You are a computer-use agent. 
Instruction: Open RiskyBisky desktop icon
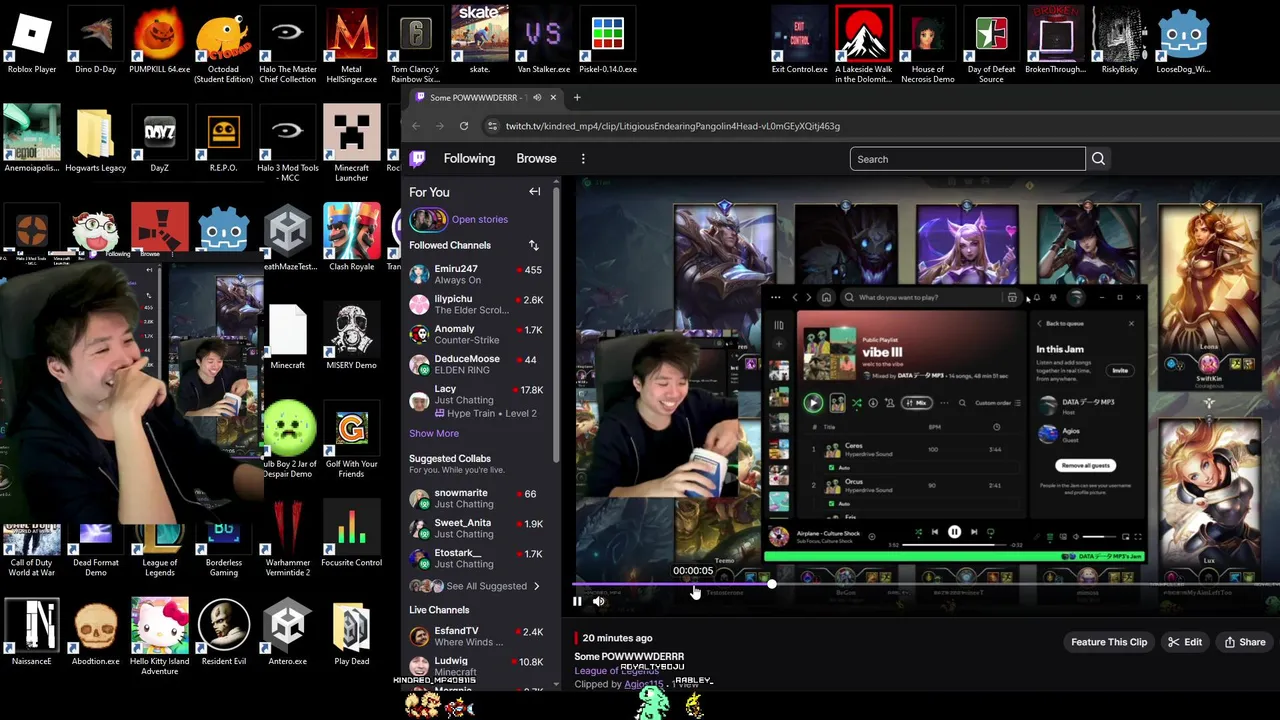(1119, 40)
